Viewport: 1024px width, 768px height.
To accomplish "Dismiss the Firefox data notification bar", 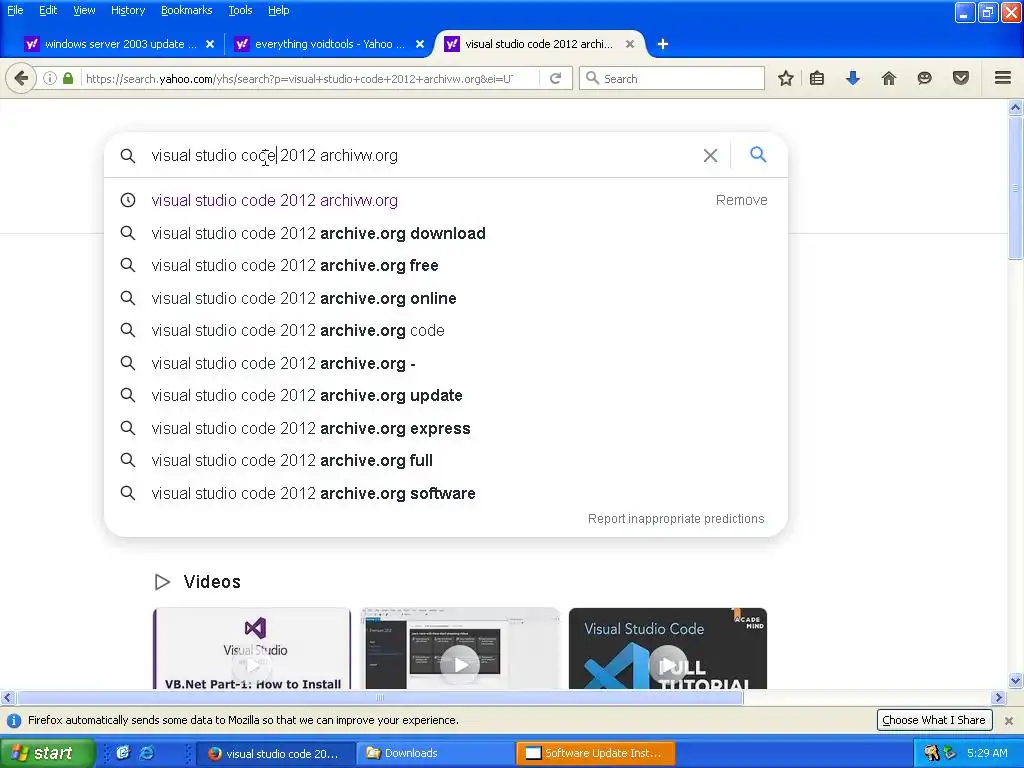I will (1009, 720).
